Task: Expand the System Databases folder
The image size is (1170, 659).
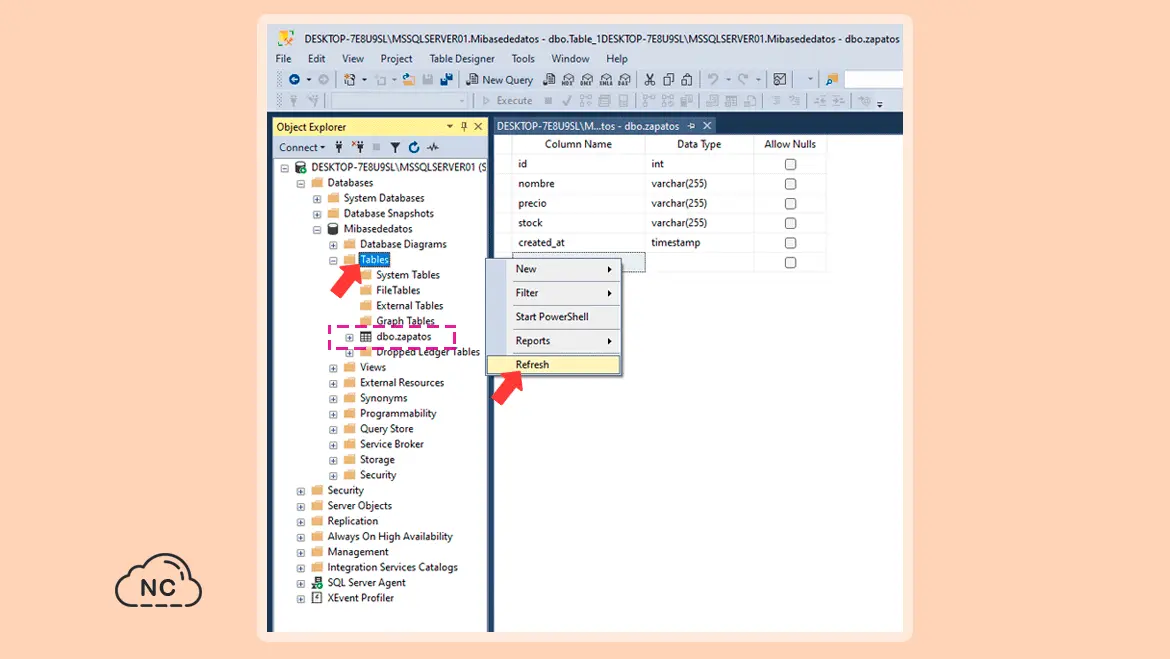Action: click(317, 199)
